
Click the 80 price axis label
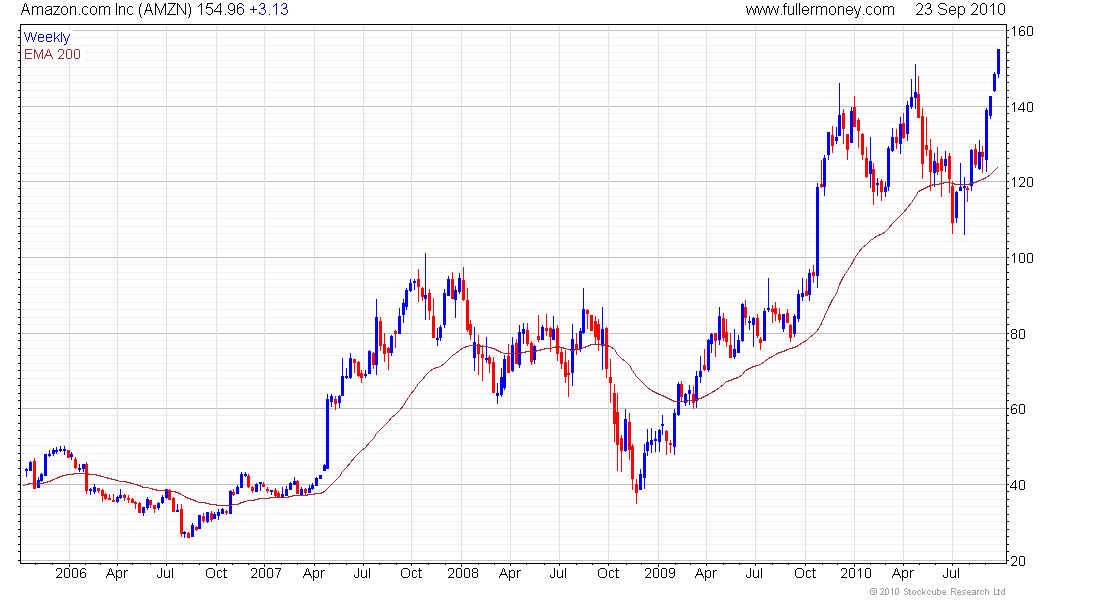(1018, 333)
